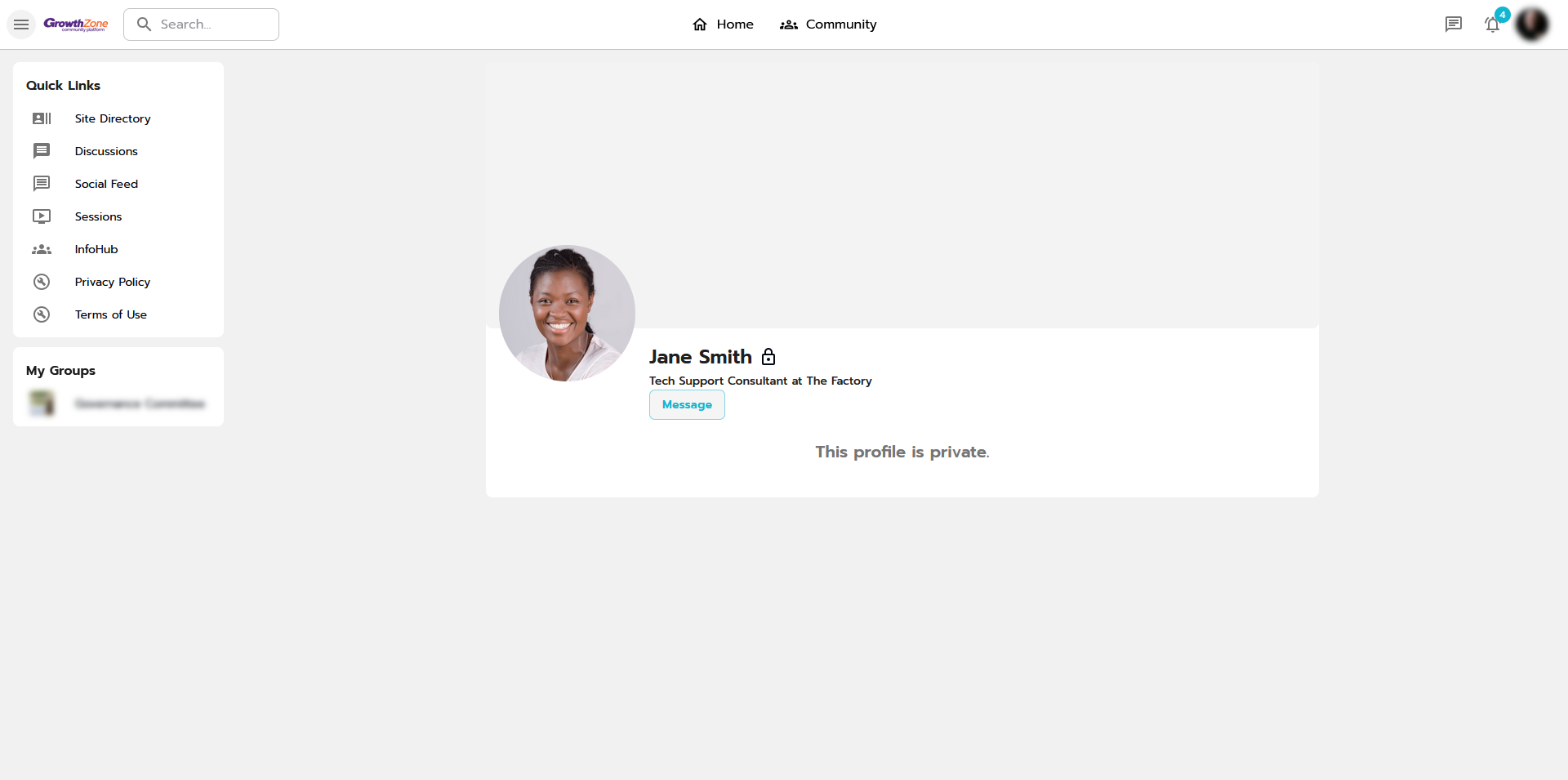Open the blurred group under My Groups
The height and width of the screenshot is (780, 1568).
(x=118, y=403)
